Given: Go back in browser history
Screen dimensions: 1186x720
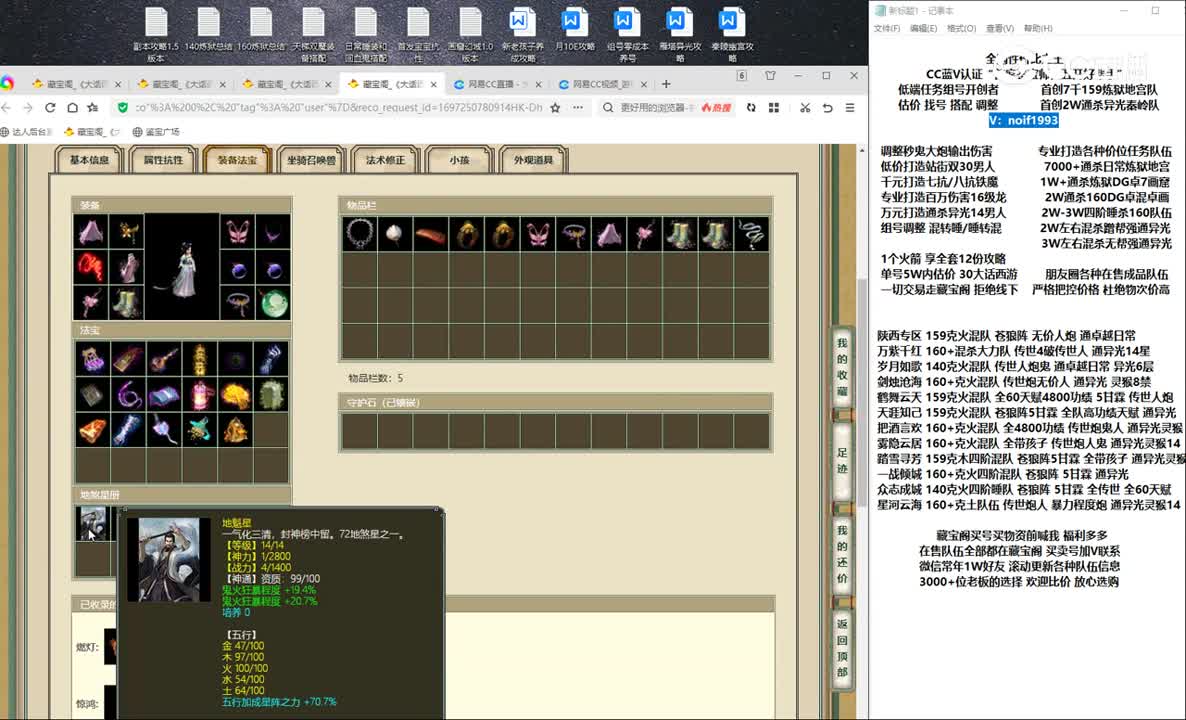Looking at the screenshot, I should 6,107.
